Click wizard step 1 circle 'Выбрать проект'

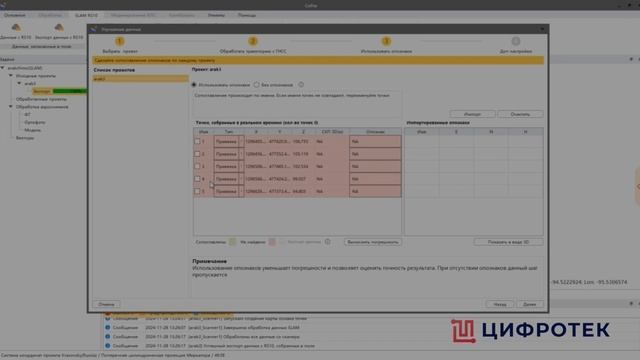(120, 41)
